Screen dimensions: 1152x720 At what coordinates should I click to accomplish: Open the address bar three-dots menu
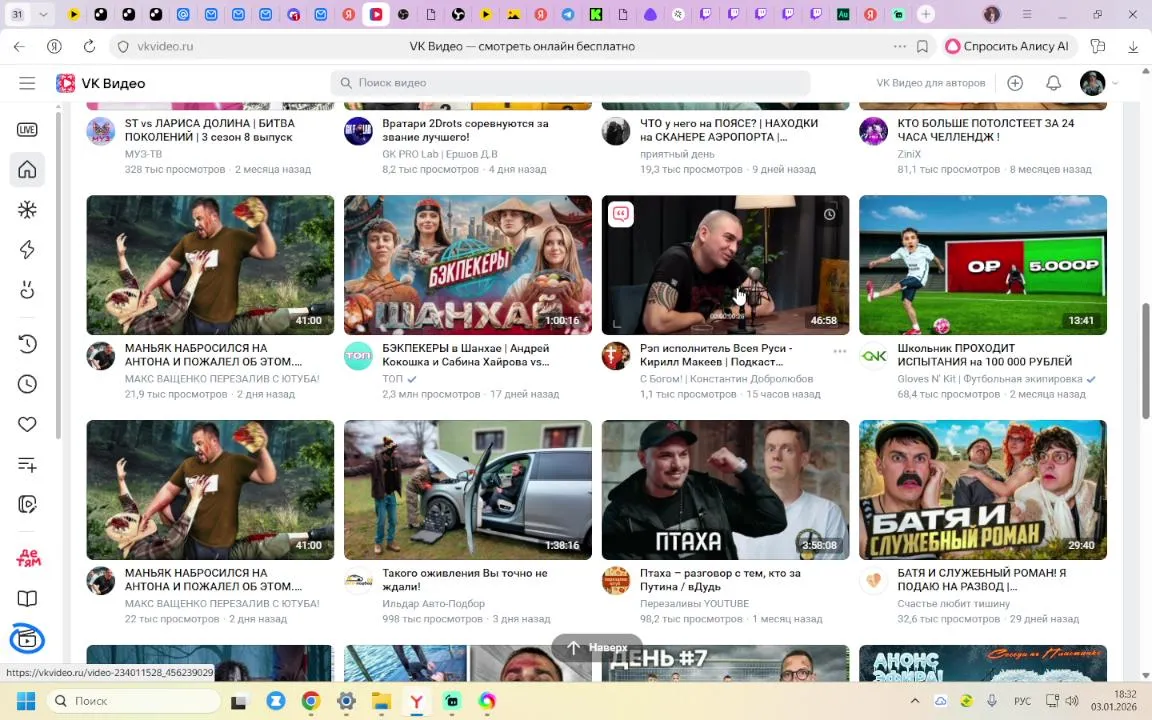[899, 46]
